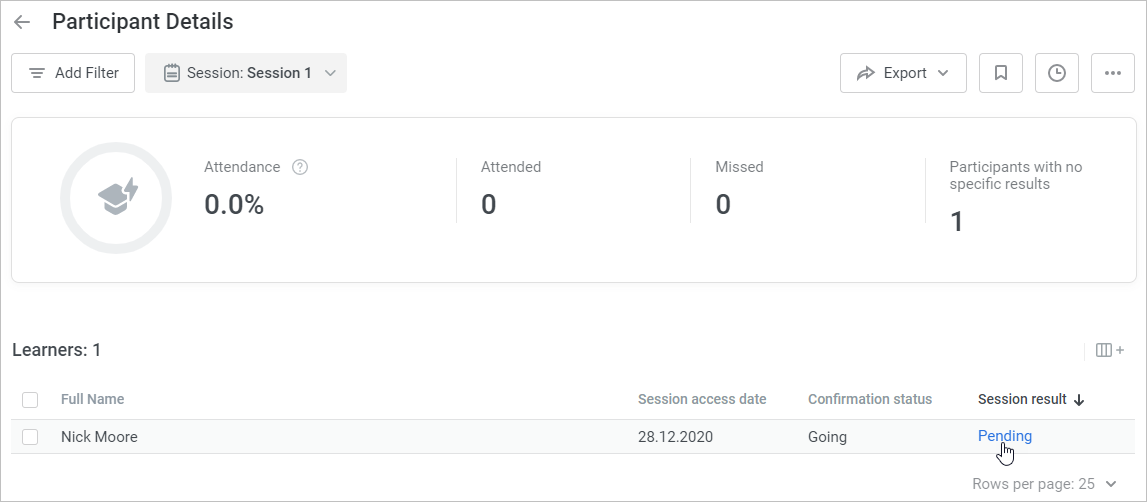Click the Session result column header
1147x502 pixels.
click(x=1022, y=399)
